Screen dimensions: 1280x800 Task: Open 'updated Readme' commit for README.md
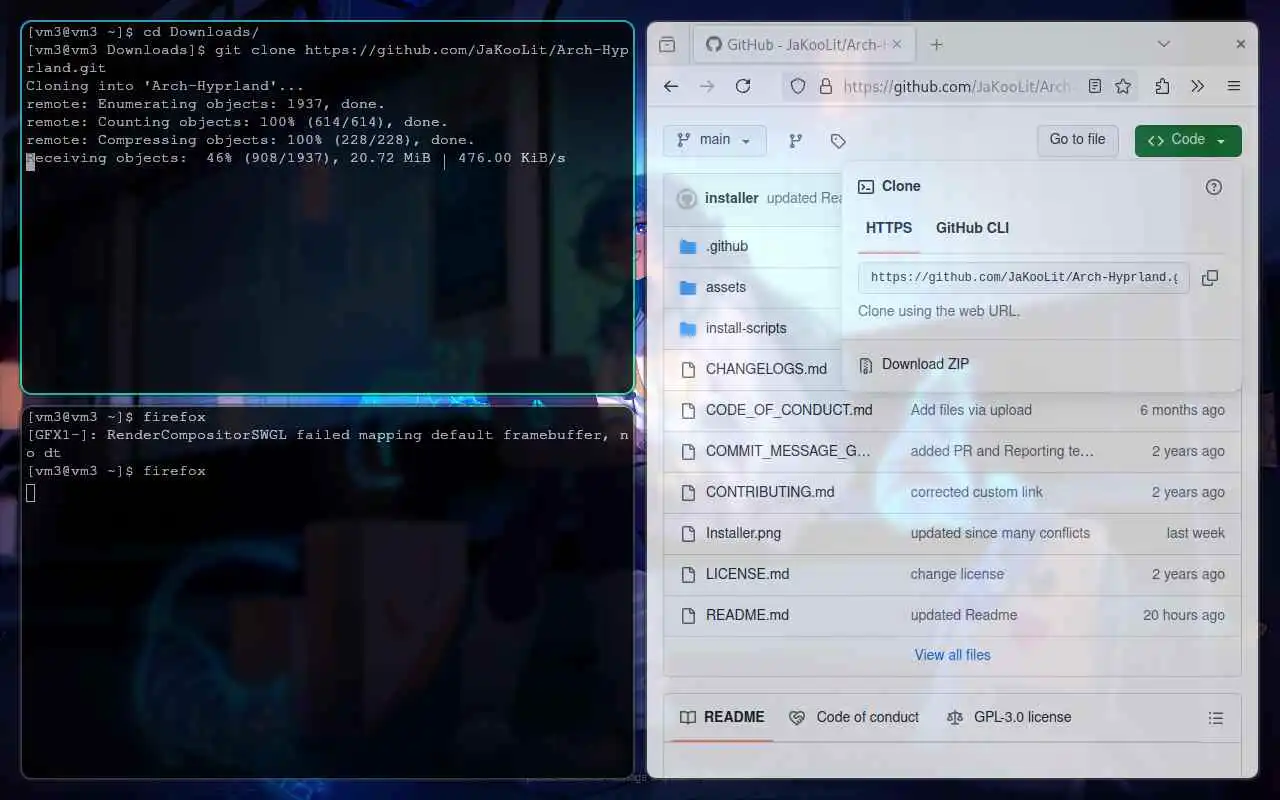click(x=964, y=615)
